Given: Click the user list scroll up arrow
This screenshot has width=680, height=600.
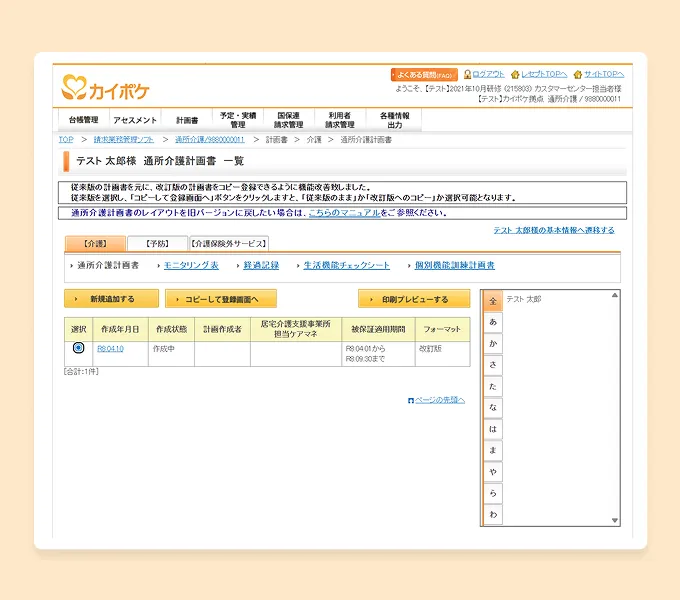Looking at the screenshot, I should pos(615,295).
